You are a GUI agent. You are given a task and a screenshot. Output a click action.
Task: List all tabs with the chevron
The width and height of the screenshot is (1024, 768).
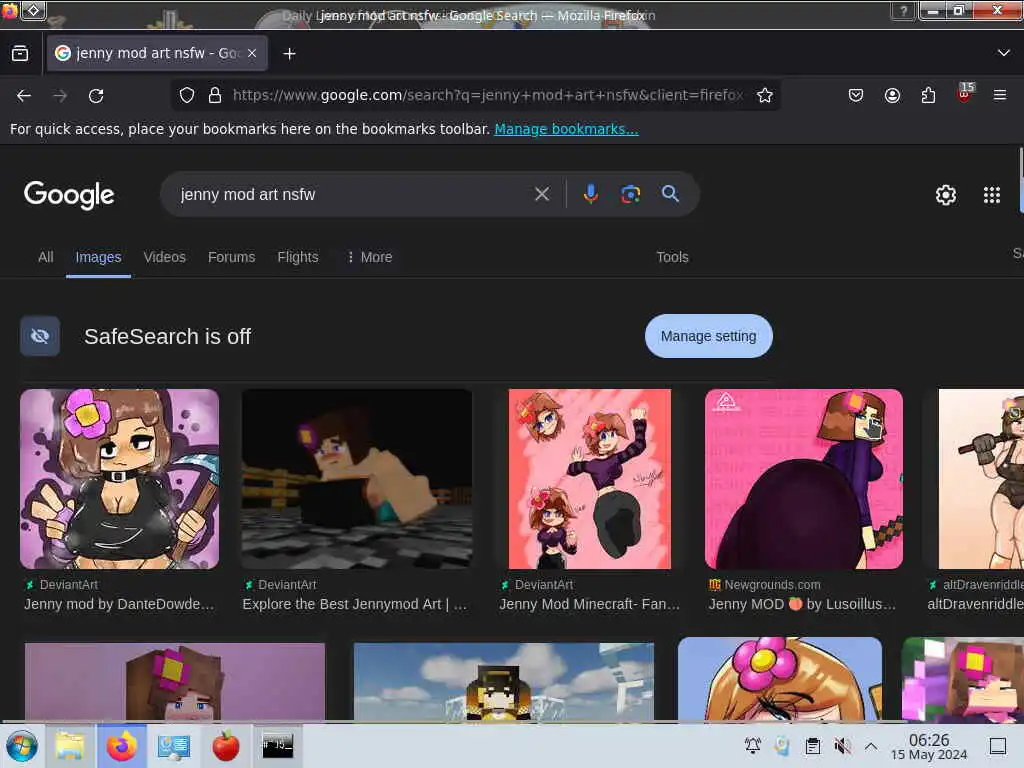coord(1003,53)
